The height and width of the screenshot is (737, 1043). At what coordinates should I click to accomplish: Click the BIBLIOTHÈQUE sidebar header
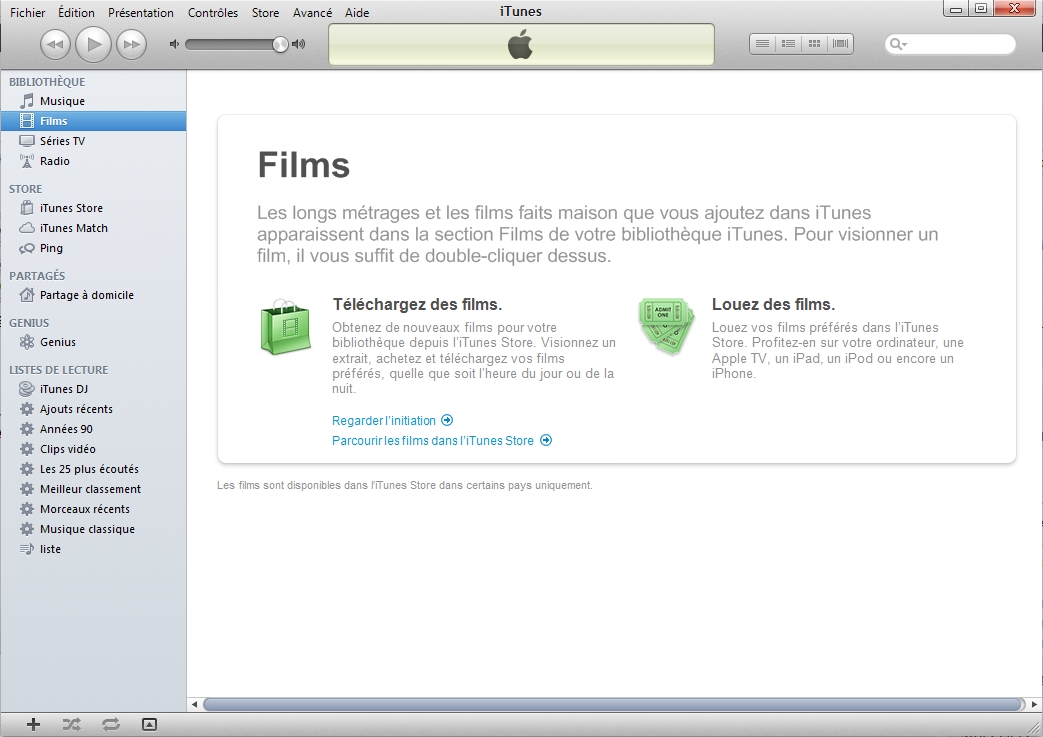coord(47,82)
